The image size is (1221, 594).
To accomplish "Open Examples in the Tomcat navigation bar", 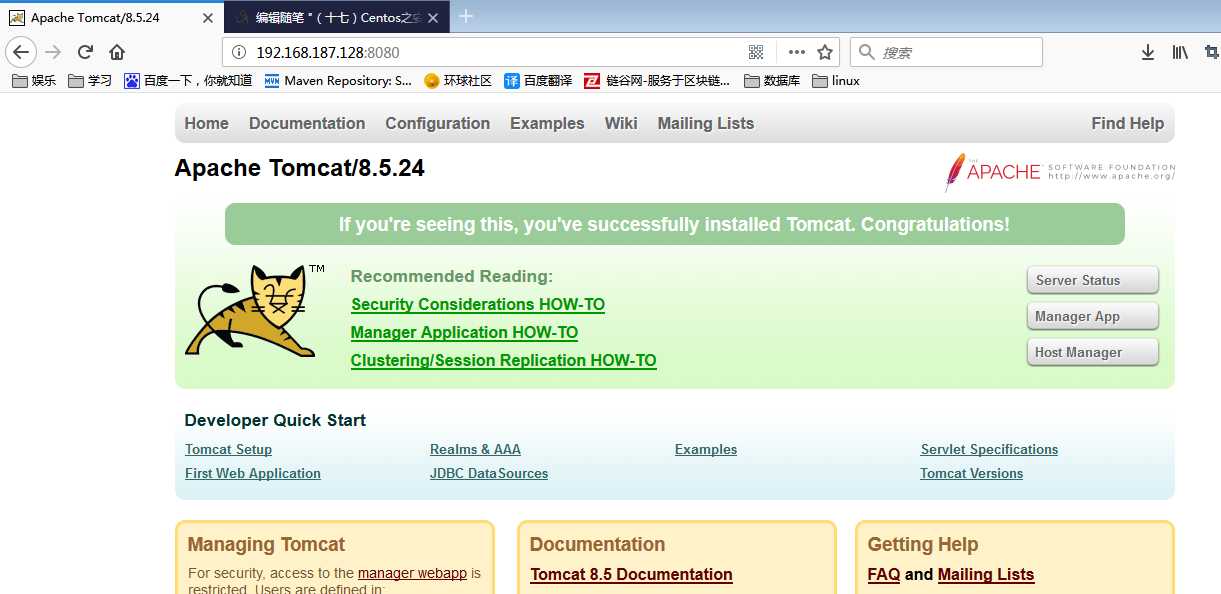I will (x=547, y=123).
